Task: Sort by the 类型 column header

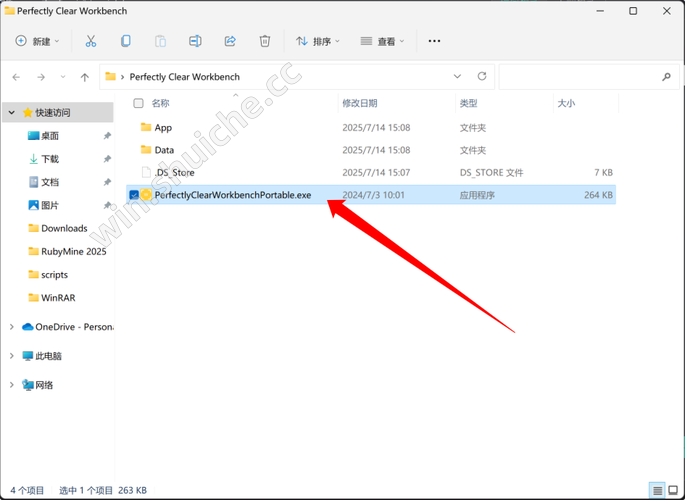Action: pyautogui.click(x=468, y=103)
